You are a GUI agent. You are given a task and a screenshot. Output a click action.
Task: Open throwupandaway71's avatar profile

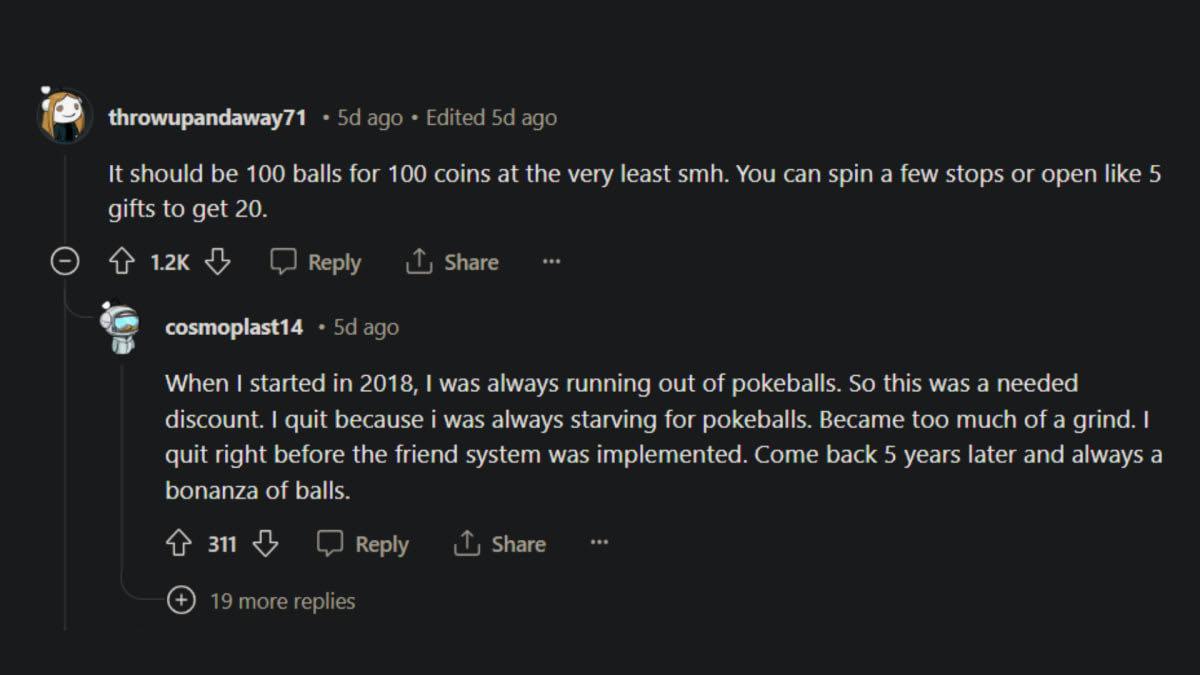65,116
